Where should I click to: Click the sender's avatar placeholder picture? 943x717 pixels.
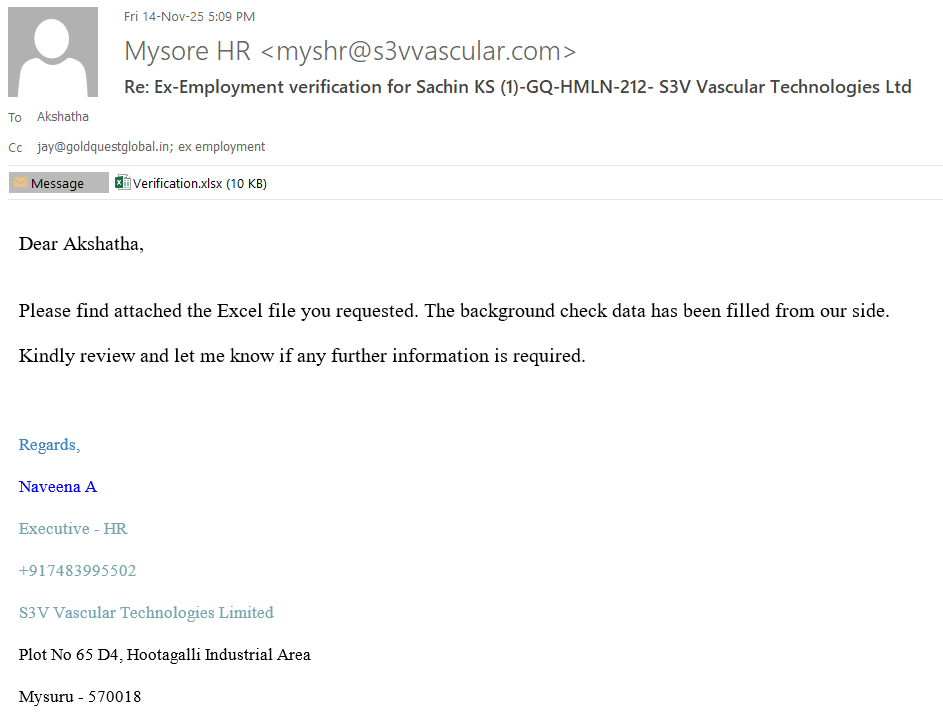pyautogui.click(x=53, y=52)
